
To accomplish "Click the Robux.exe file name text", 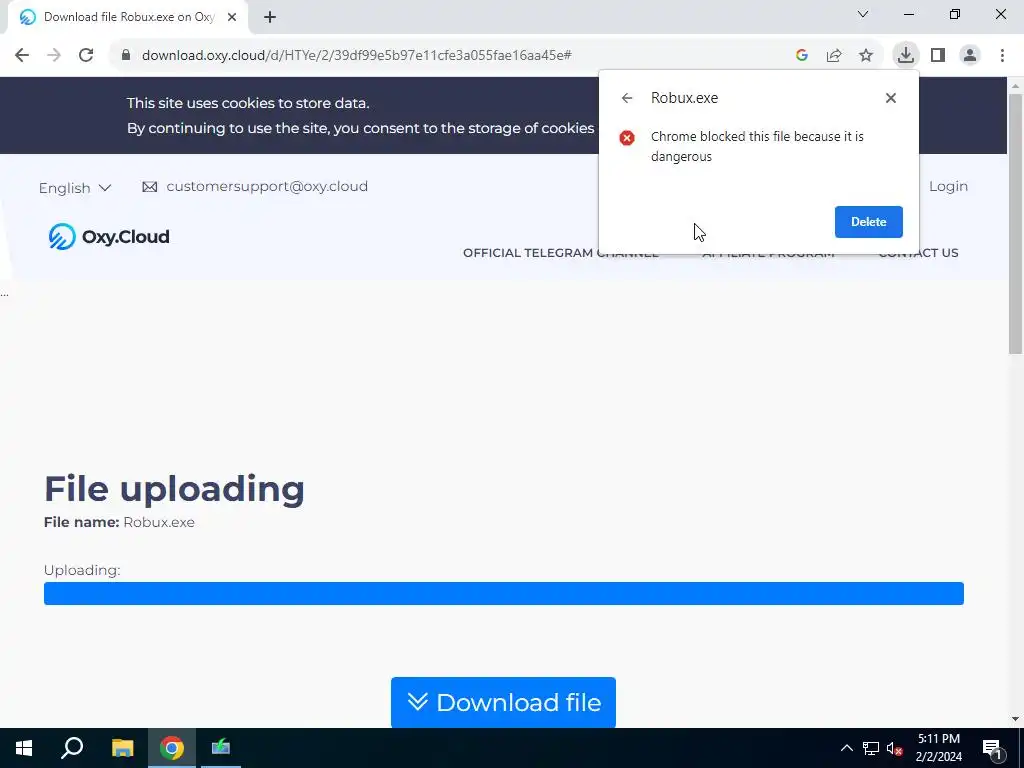I will click(159, 522).
